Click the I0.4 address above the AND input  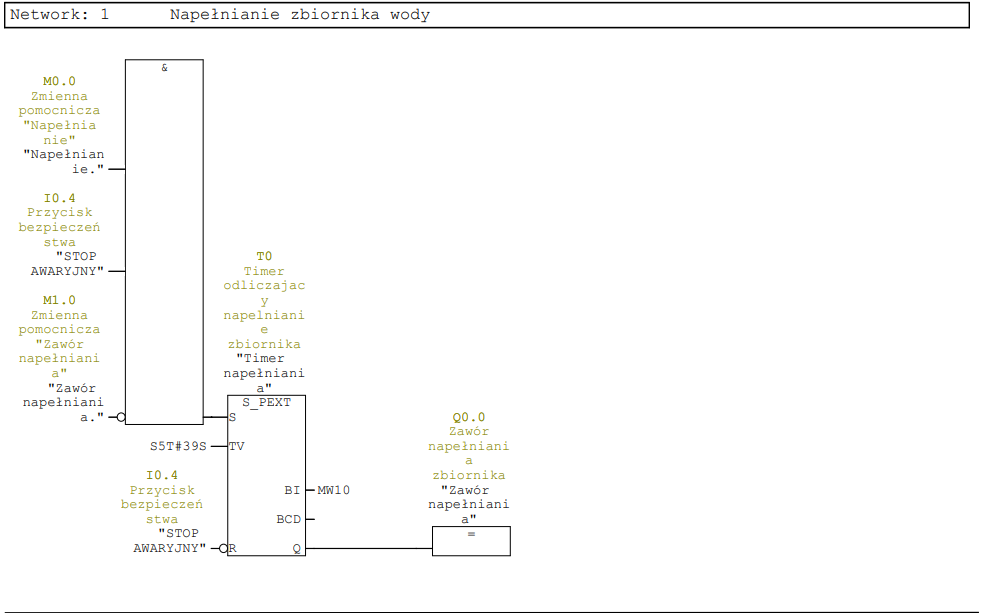(x=59, y=198)
